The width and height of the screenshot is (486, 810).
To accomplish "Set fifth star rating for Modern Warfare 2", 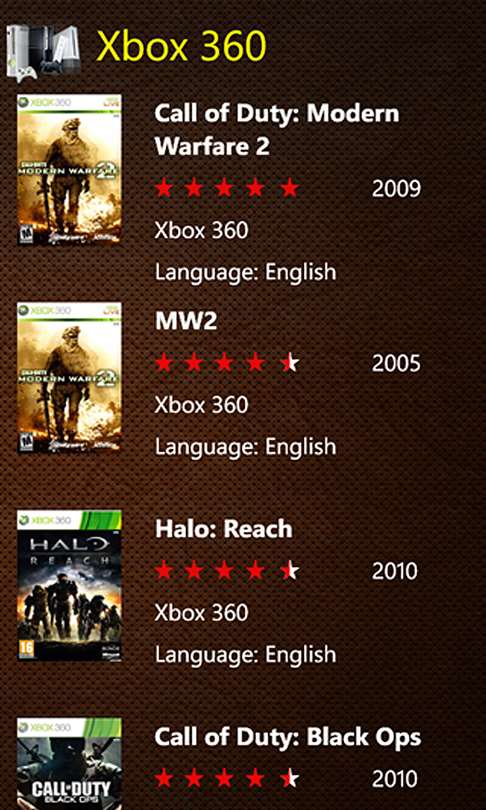I will pos(290,189).
